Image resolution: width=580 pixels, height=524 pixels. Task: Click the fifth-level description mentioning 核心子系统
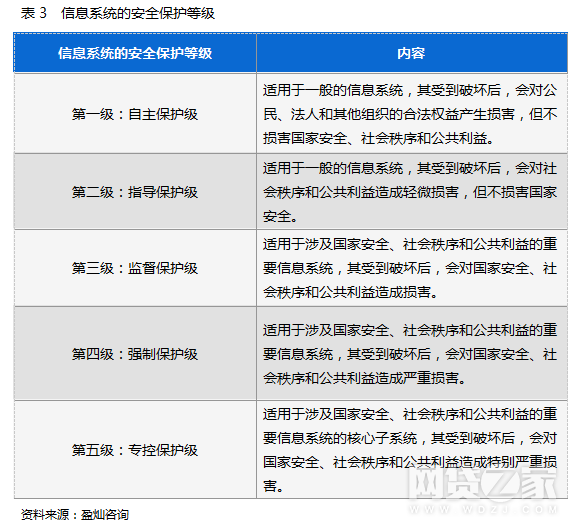point(410,450)
